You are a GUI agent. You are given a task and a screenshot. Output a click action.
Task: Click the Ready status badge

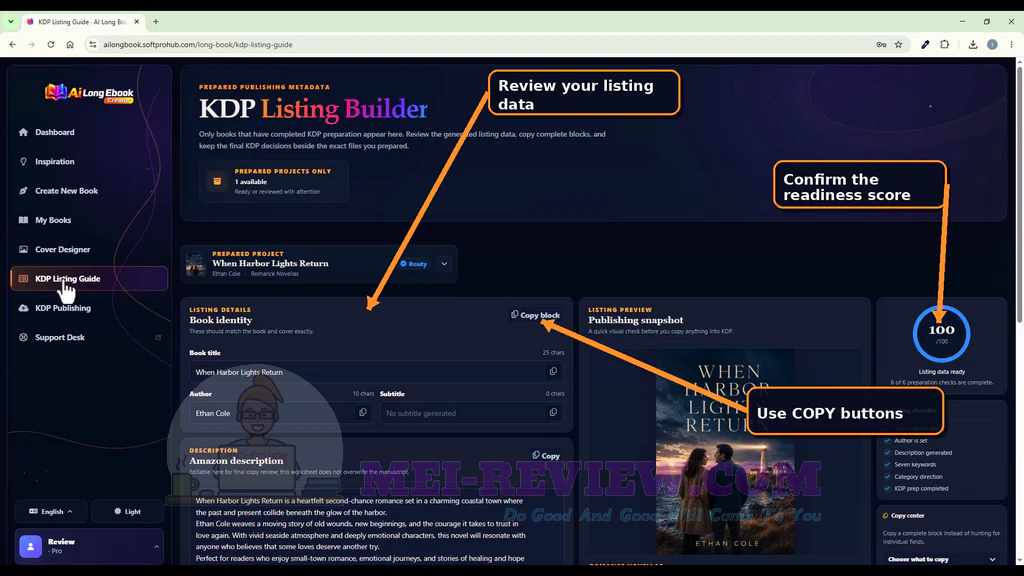coord(414,264)
